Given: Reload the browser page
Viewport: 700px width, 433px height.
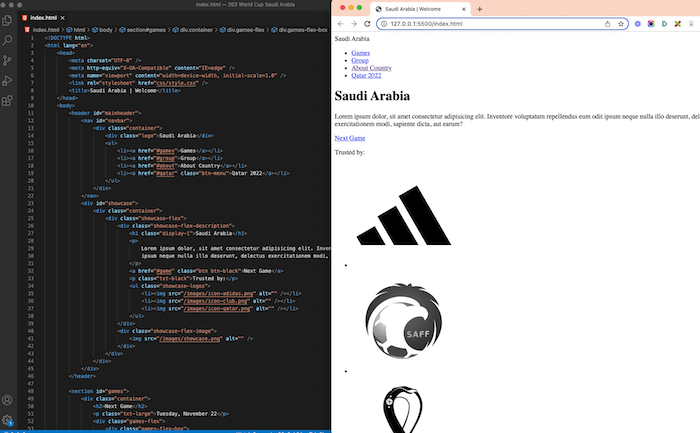Looking at the screenshot, I should (x=367, y=24).
